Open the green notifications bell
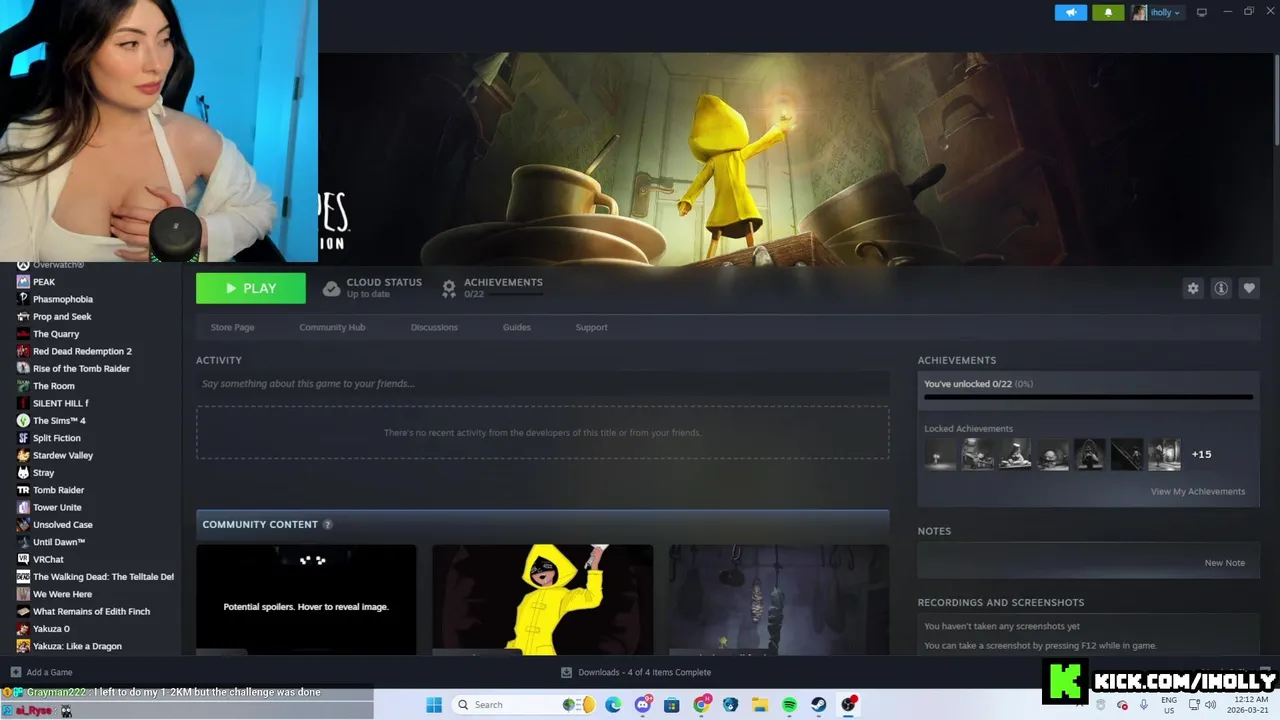 tap(1108, 13)
